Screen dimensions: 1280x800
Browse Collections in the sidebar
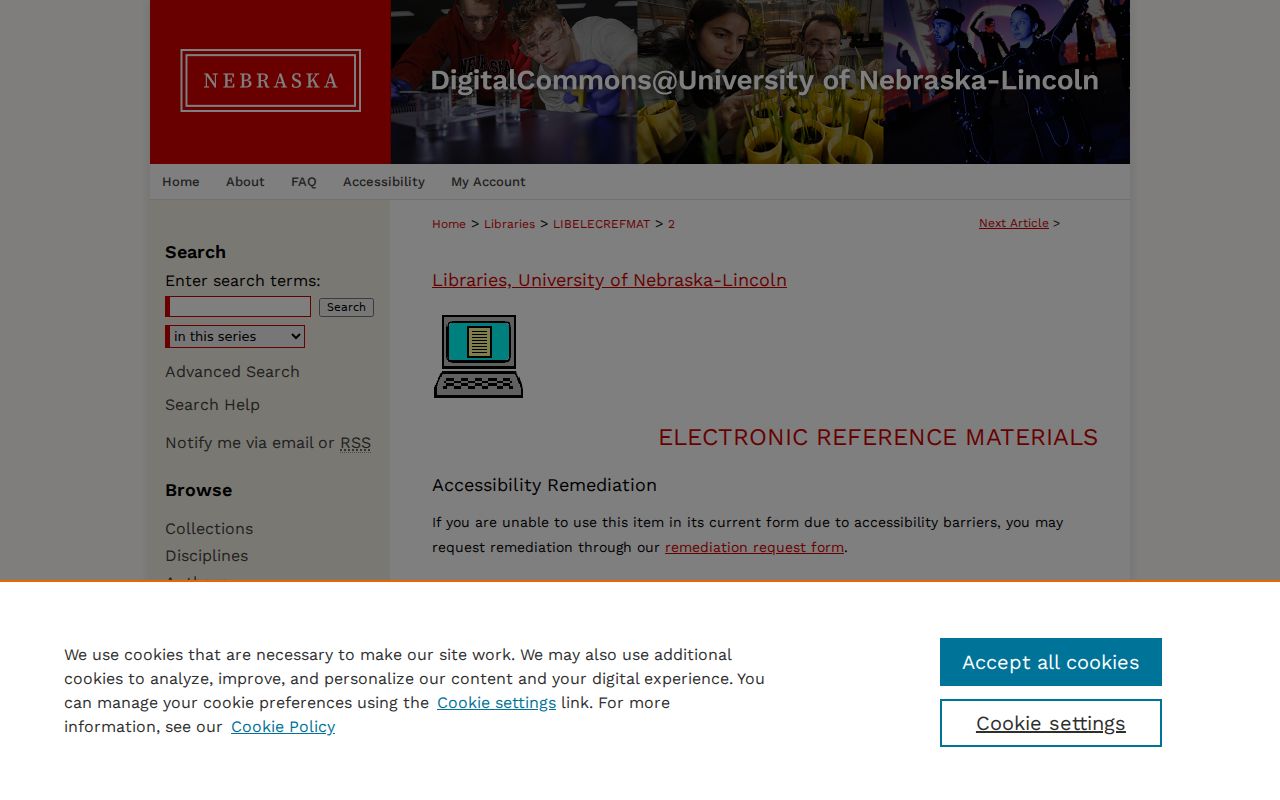pos(209,529)
